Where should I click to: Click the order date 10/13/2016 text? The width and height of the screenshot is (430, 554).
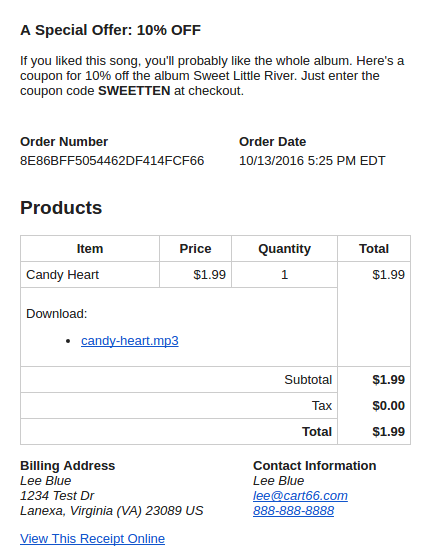(271, 161)
